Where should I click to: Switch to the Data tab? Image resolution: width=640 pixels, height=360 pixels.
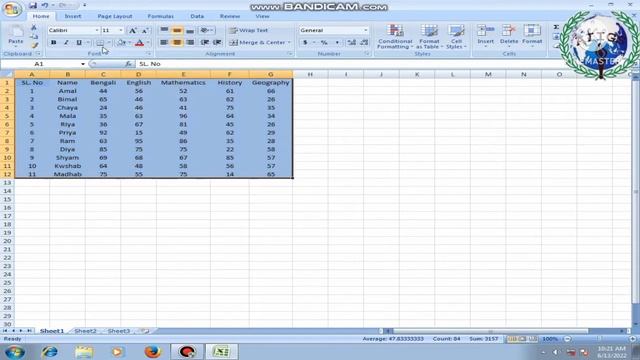tap(197, 16)
